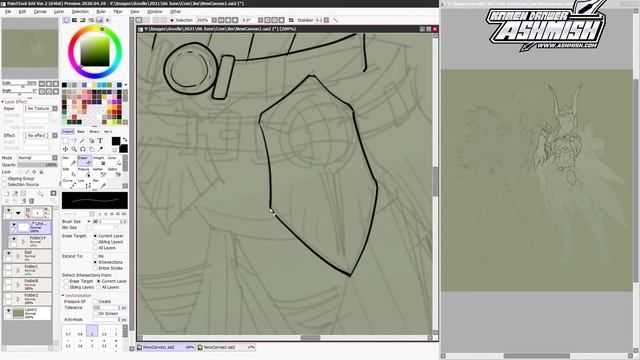Choose the Weight linework tool
This screenshot has width=640, height=360.
coord(99,161)
